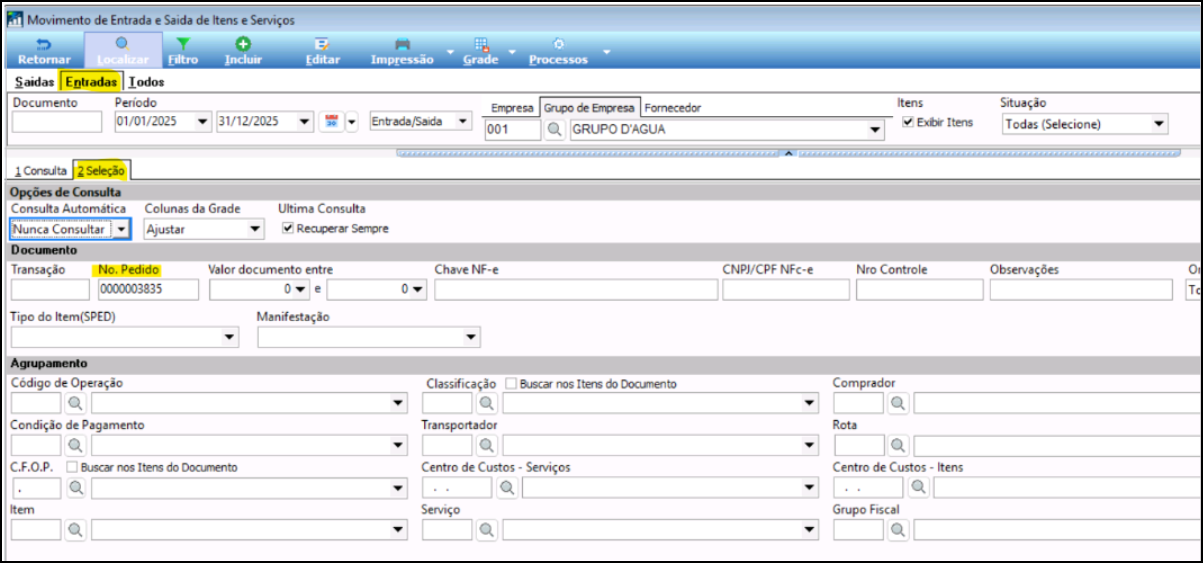Switch to the Todos tab
The width and height of the screenshot is (1203, 563).
click(147, 82)
